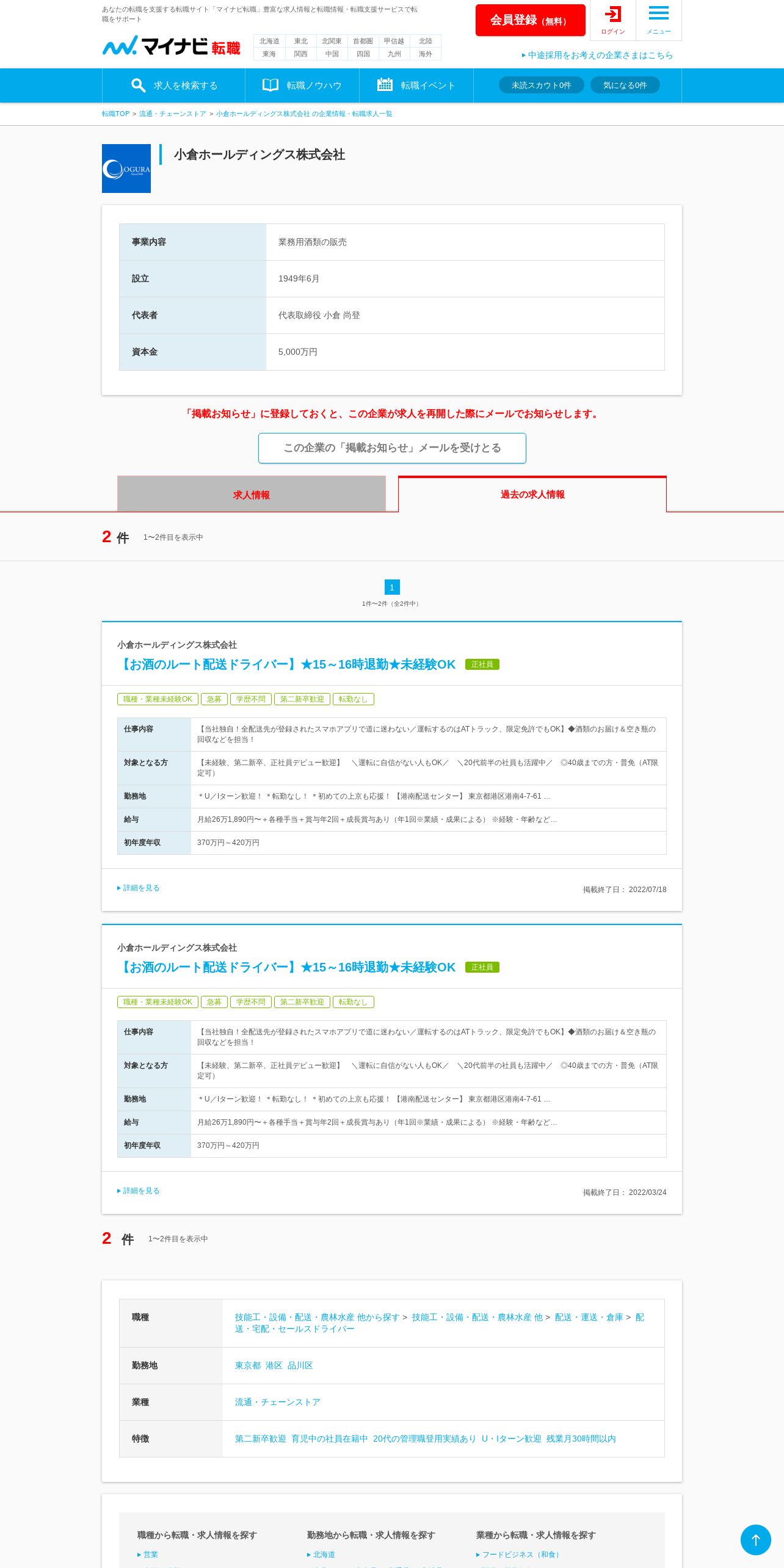This screenshot has height=1568, width=784.
Task: Select the 北海道 region link
Action: [269, 41]
